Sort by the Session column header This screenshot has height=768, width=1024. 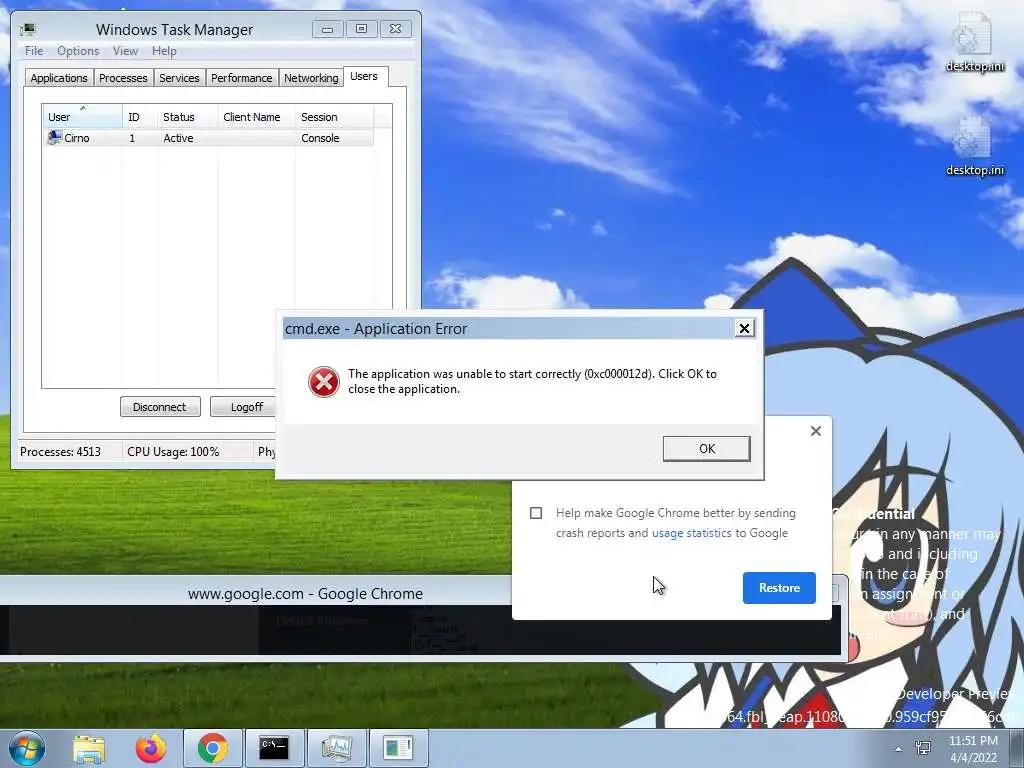pyautogui.click(x=334, y=116)
